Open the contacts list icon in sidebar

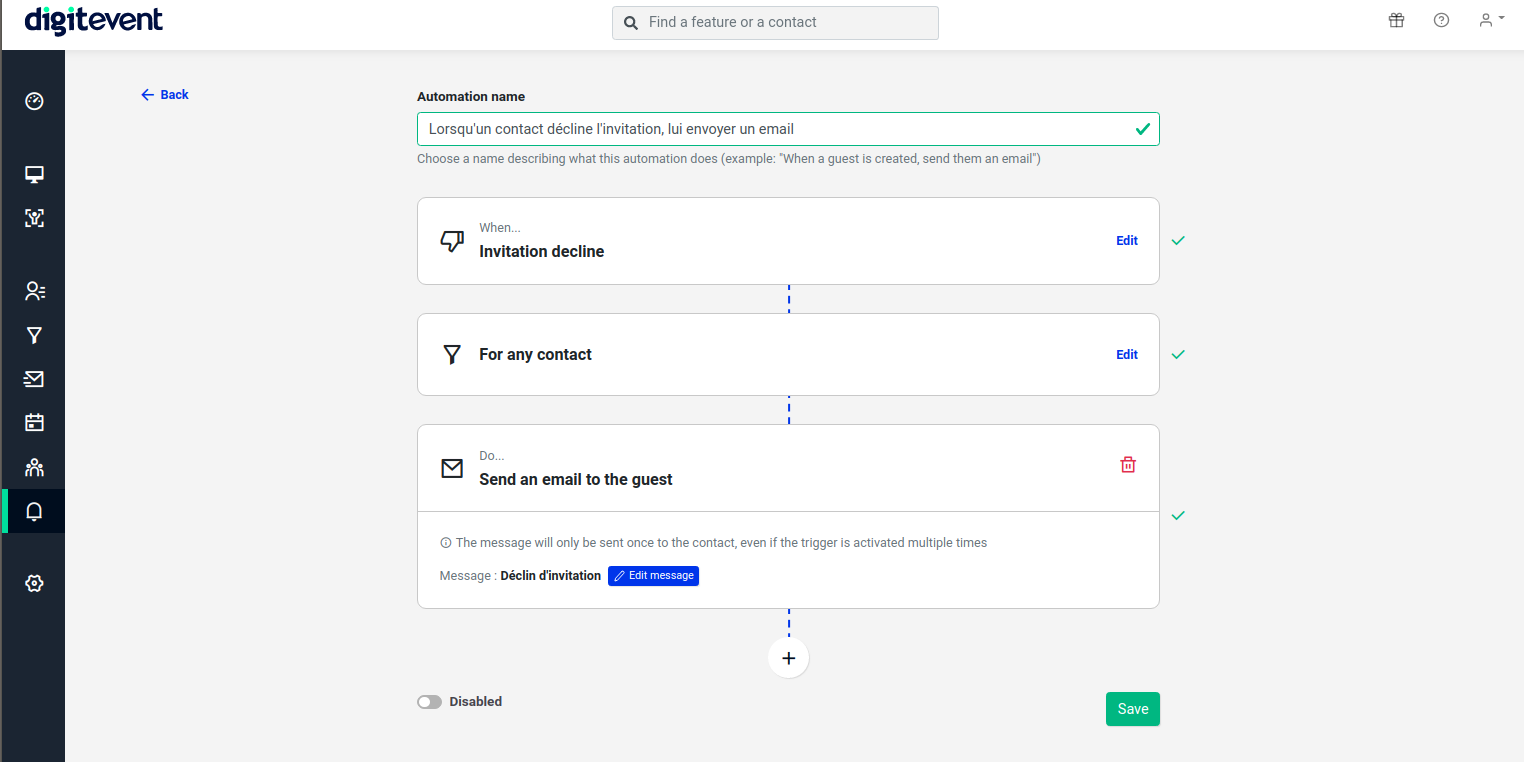coord(34,291)
